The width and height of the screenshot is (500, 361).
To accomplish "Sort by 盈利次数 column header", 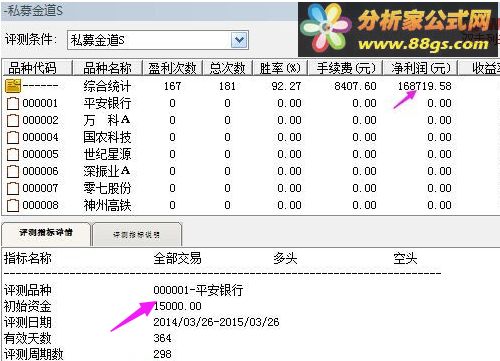I will (173, 68).
